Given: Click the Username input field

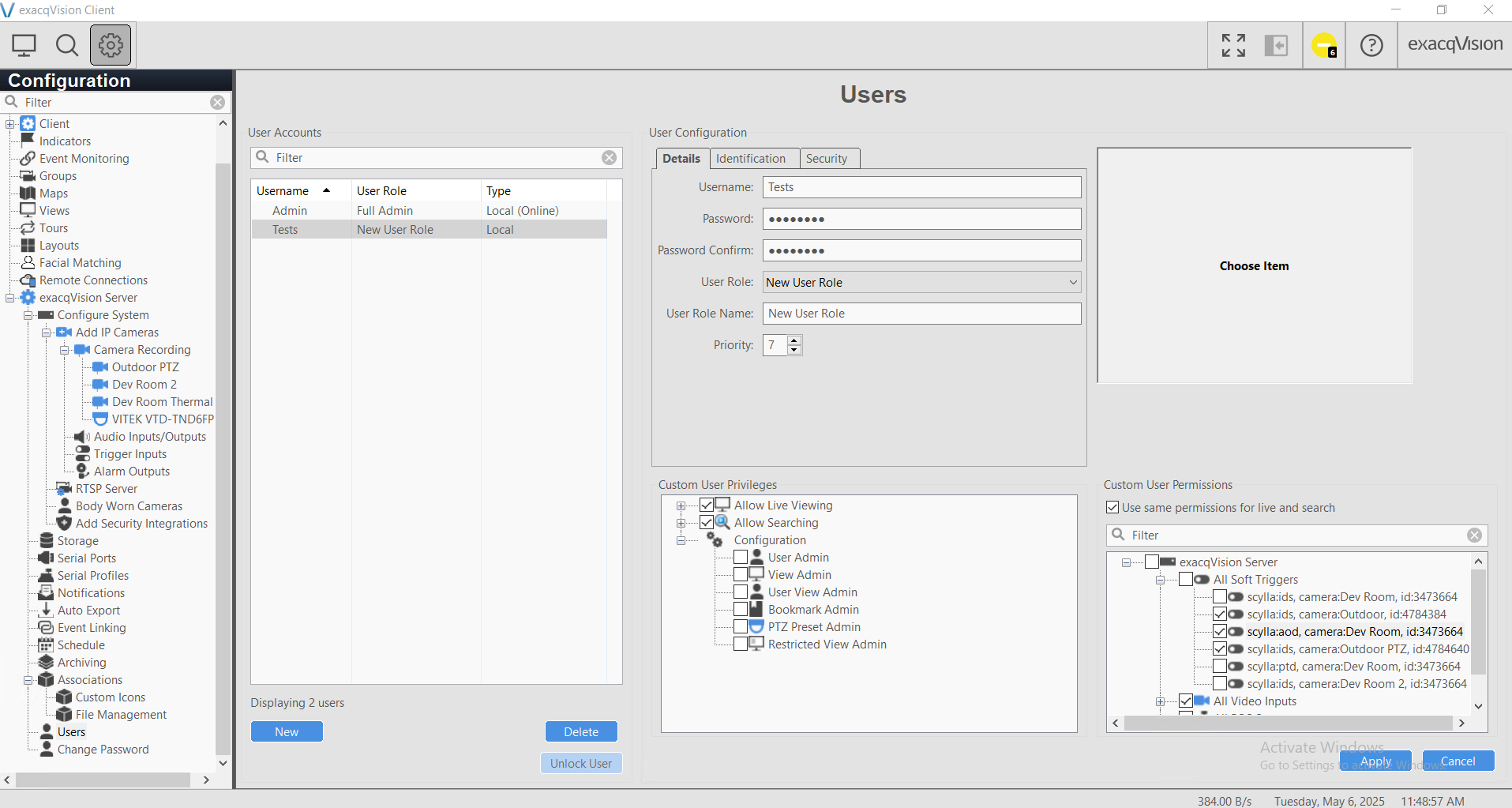Looking at the screenshot, I should [921, 187].
